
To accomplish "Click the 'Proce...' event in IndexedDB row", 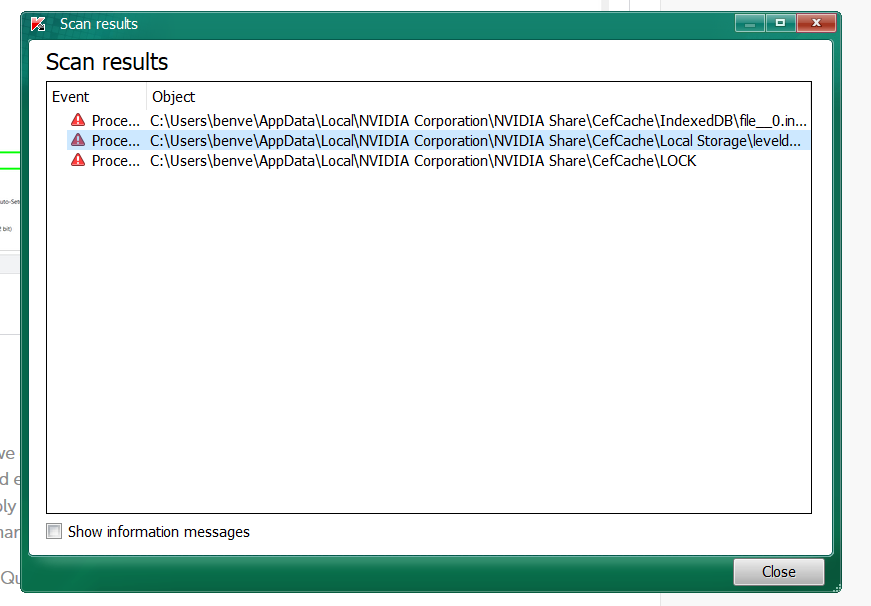I will pos(116,121).
